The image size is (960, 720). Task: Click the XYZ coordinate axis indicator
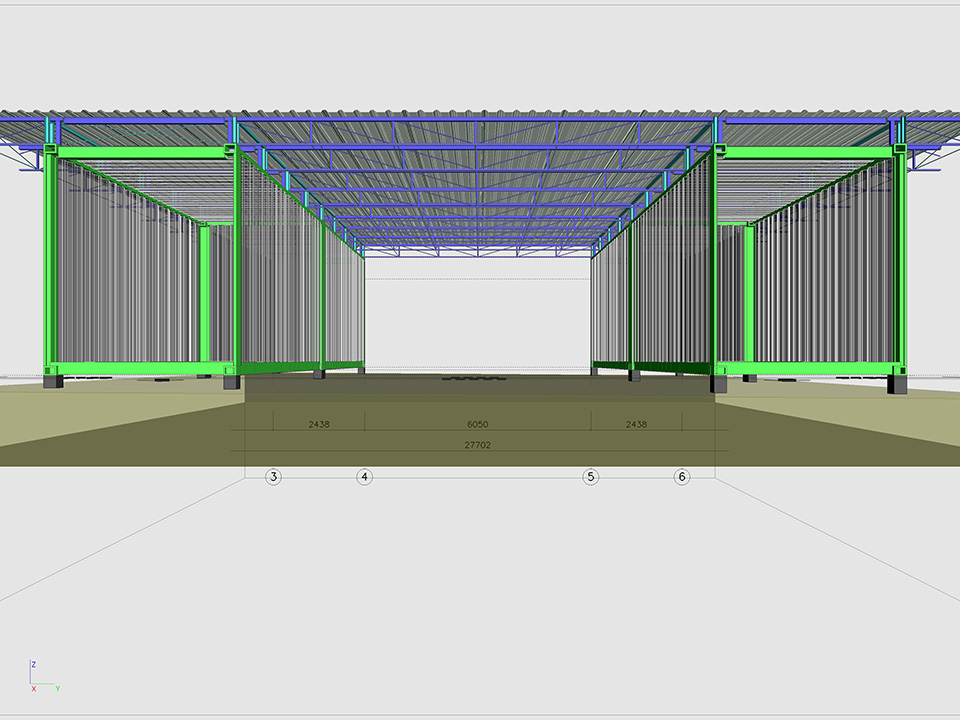tap(42, 677)
